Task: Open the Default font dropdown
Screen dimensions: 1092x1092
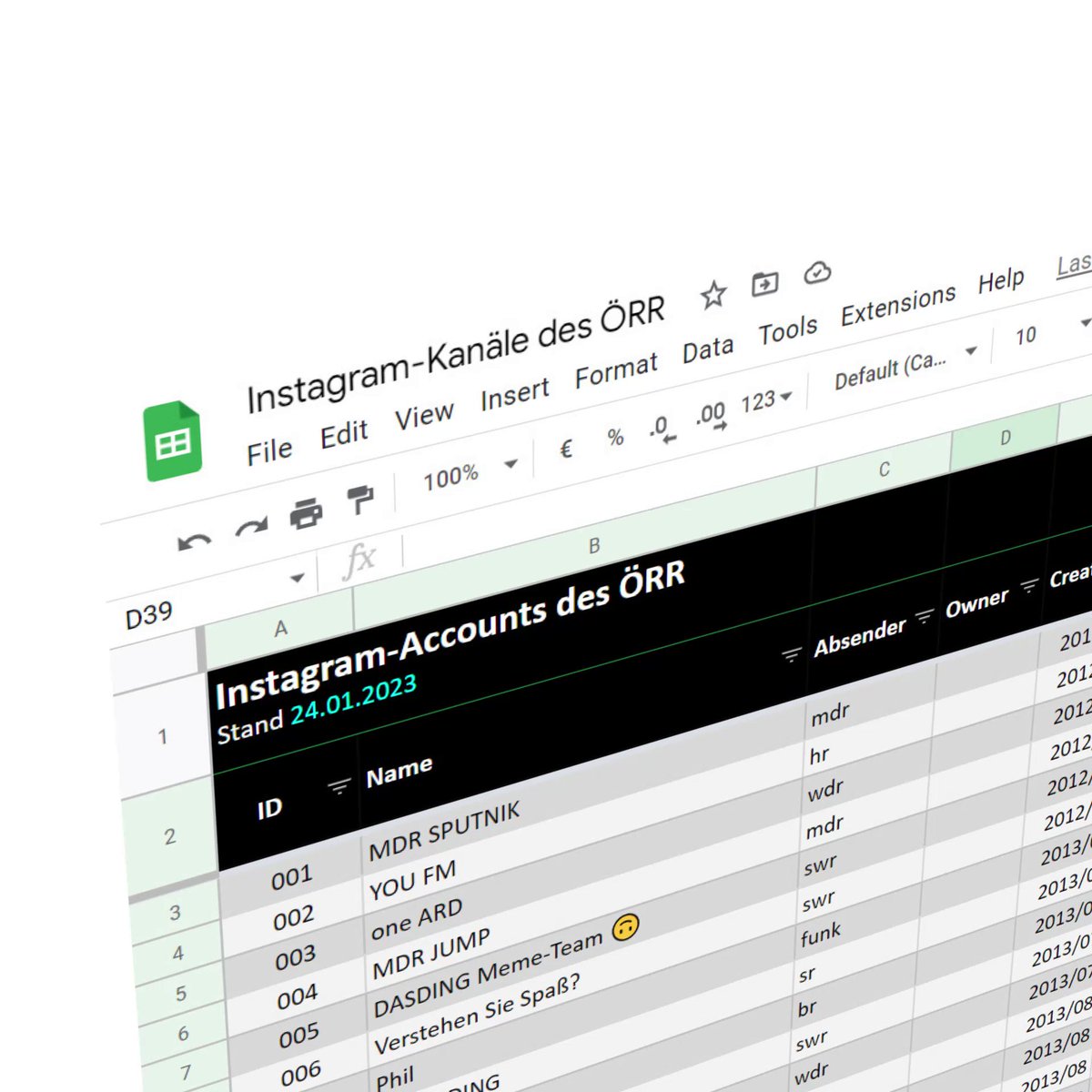Action: [x=905, y=366]
